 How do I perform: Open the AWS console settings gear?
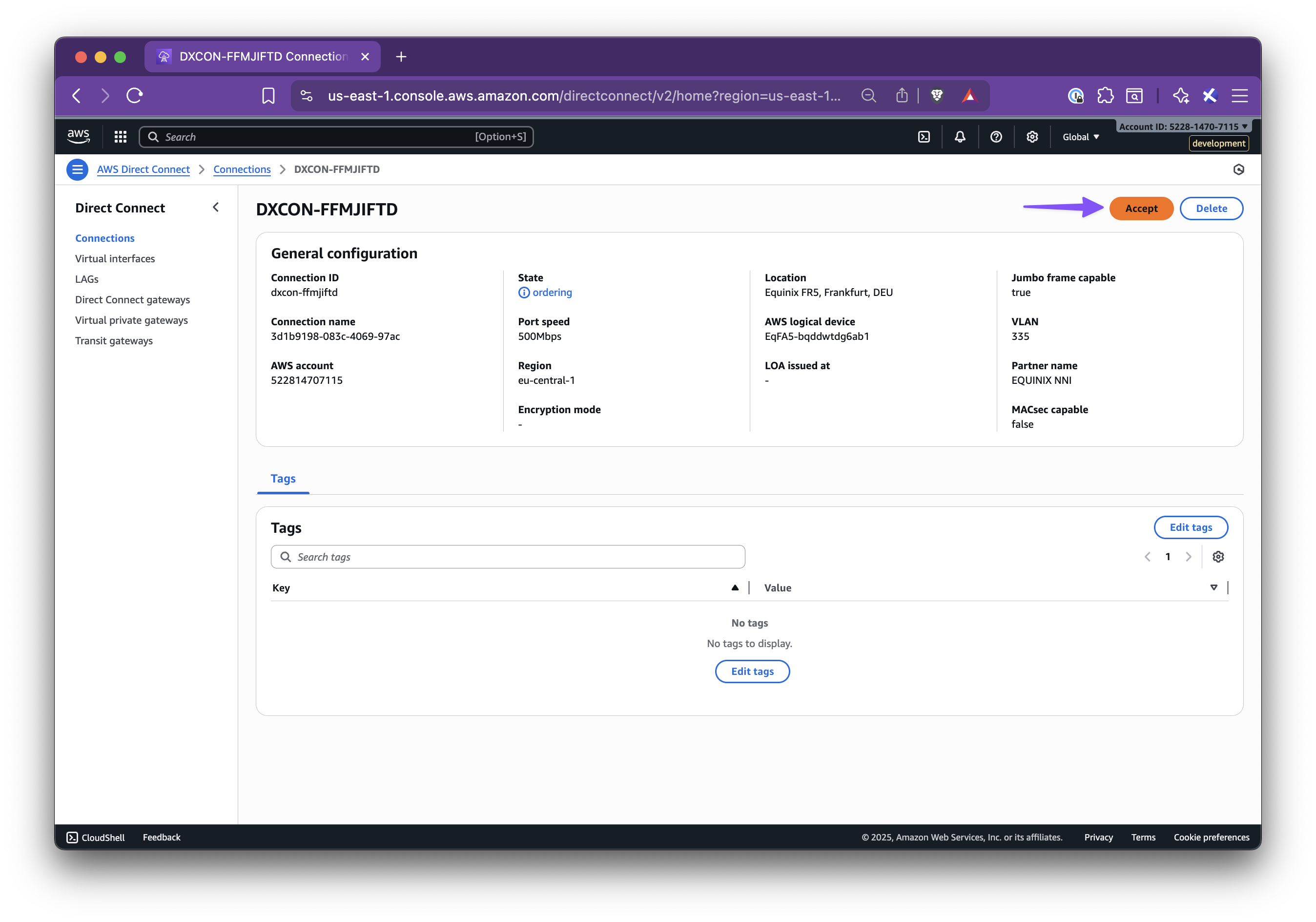(x=1032, y=136)
